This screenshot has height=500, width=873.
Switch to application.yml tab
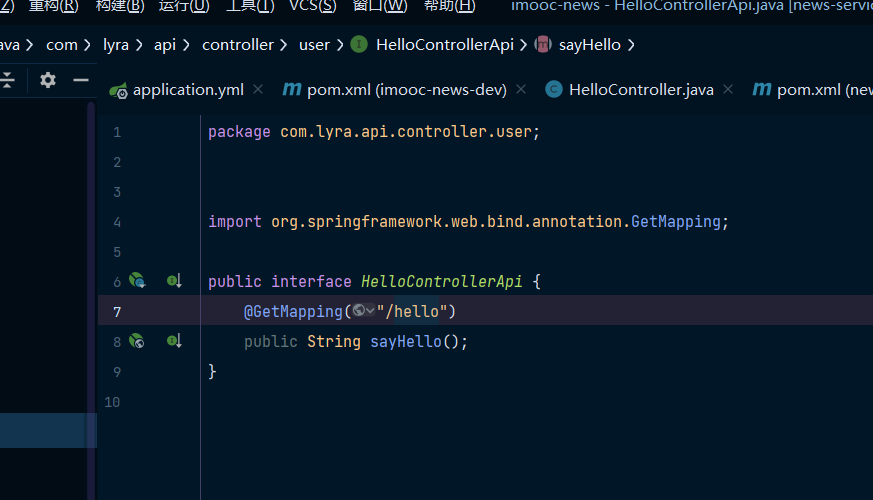[188, 90]
